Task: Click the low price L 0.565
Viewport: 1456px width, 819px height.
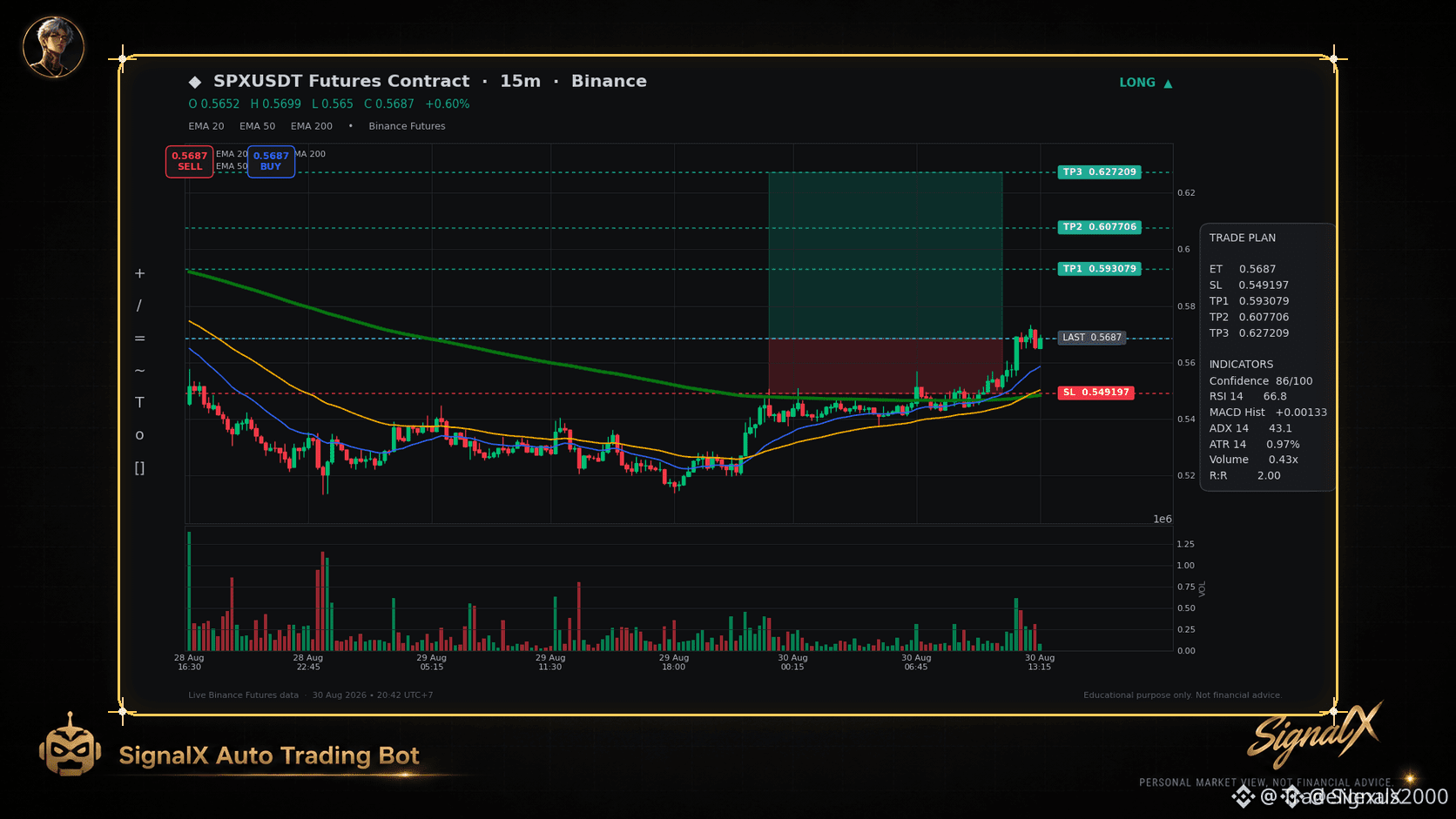Action: point(333,104)
